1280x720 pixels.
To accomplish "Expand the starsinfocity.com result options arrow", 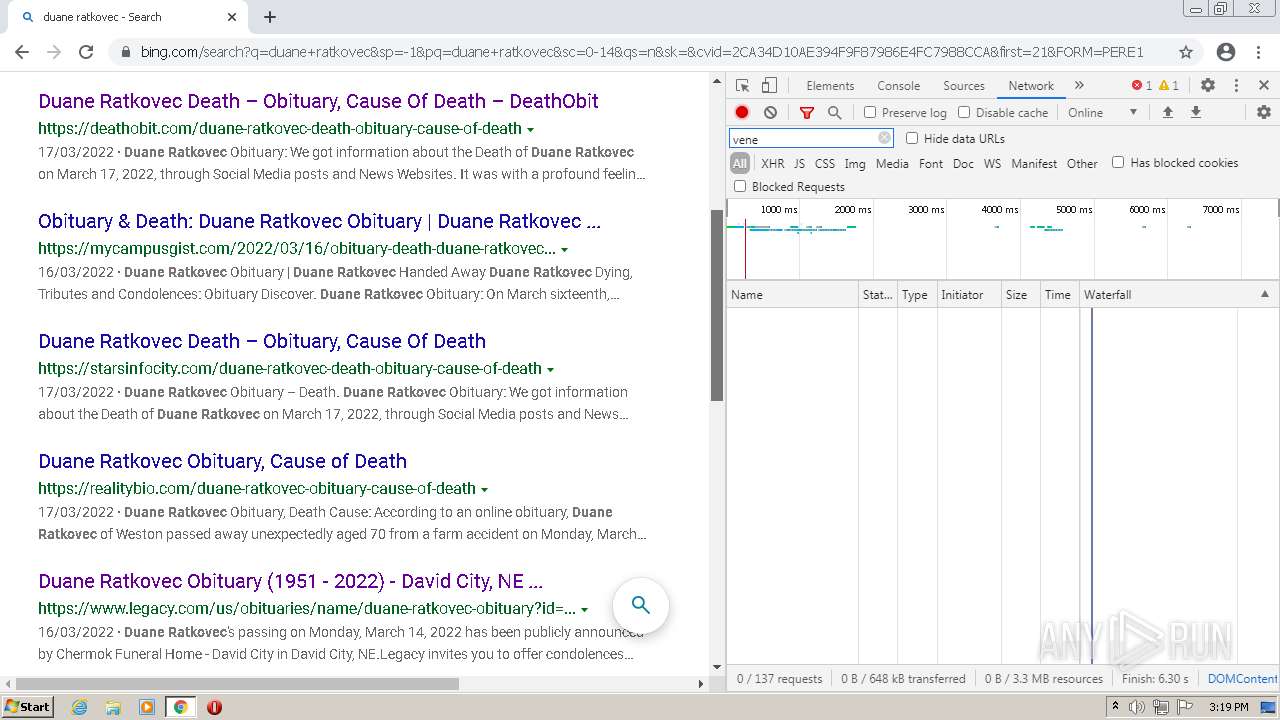I will click(550, 370).
